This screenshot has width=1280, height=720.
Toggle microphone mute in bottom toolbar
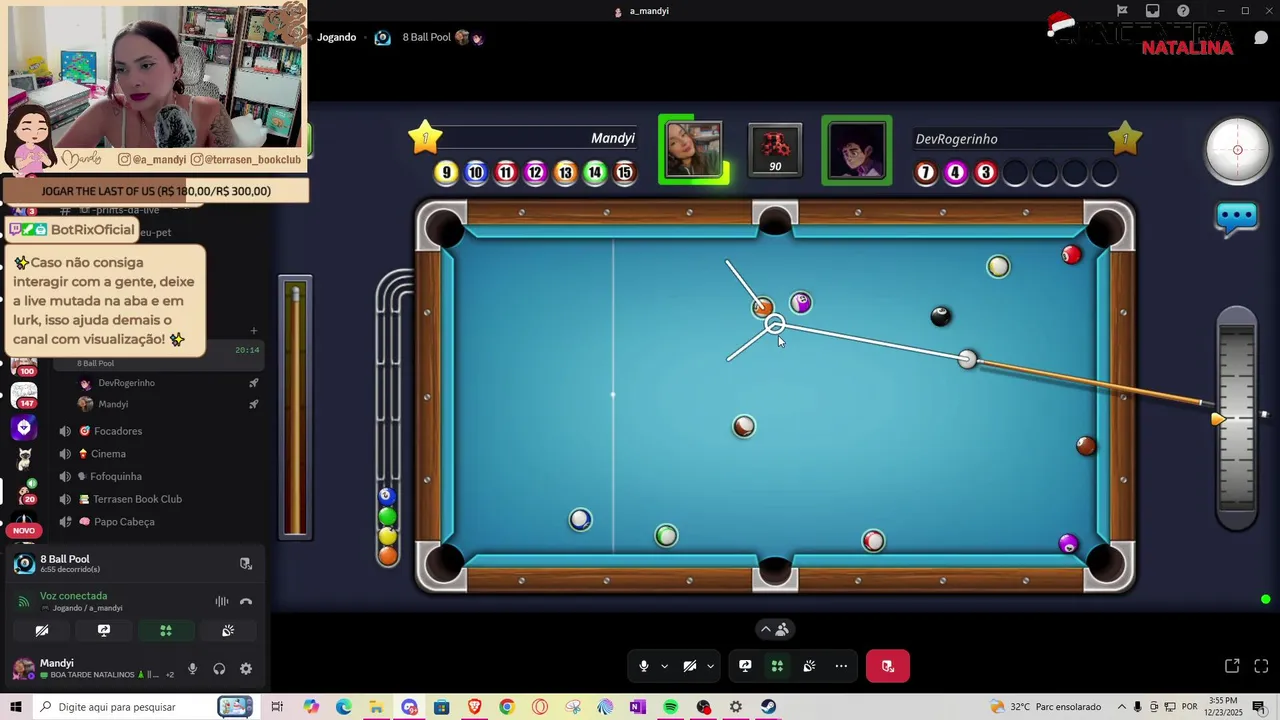coord(644,666)
